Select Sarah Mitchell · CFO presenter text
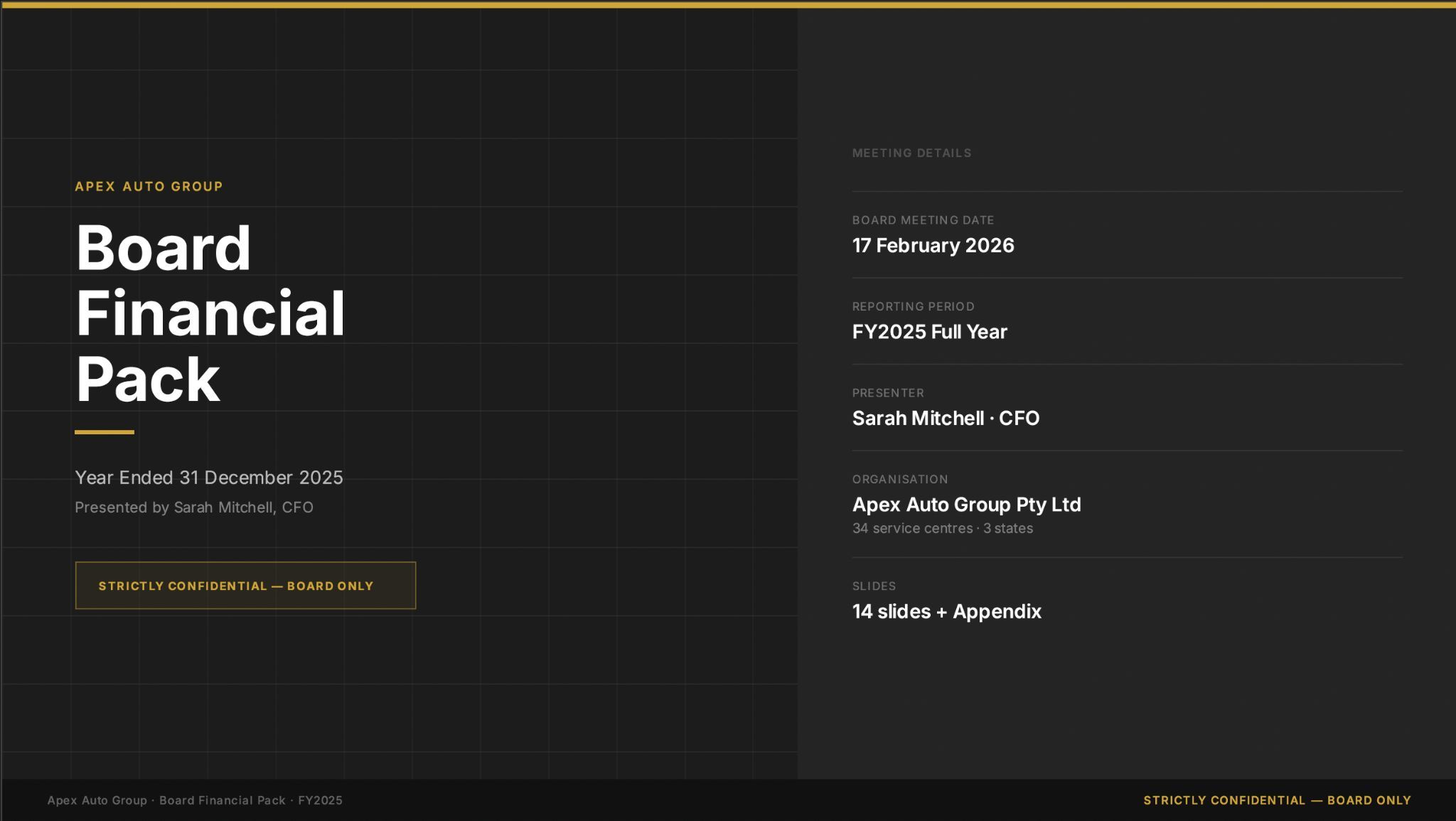This screenshot has width=1456, height=821. [946, 418]
